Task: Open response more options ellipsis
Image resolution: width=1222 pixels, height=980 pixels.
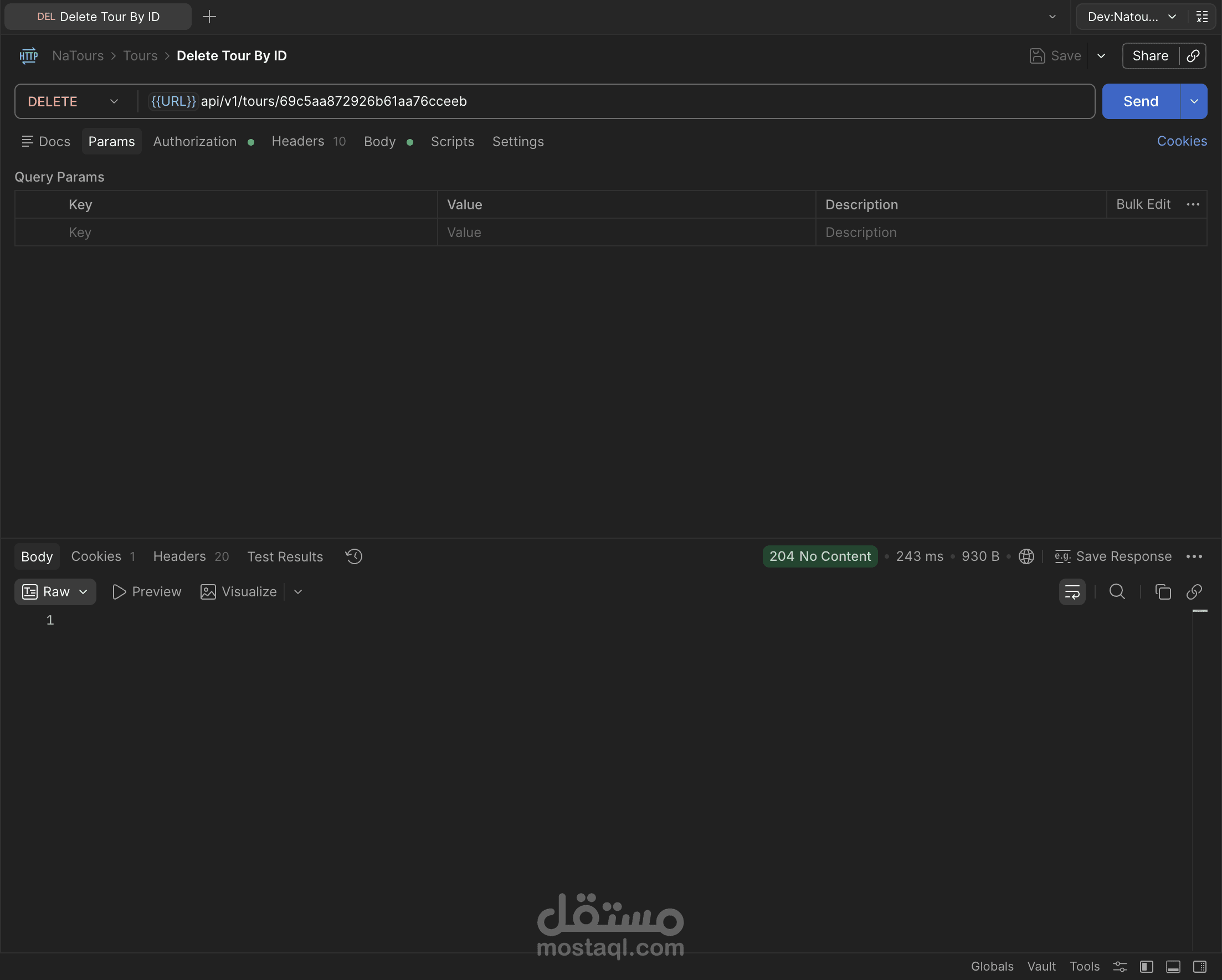Action: pos(1194,556)
